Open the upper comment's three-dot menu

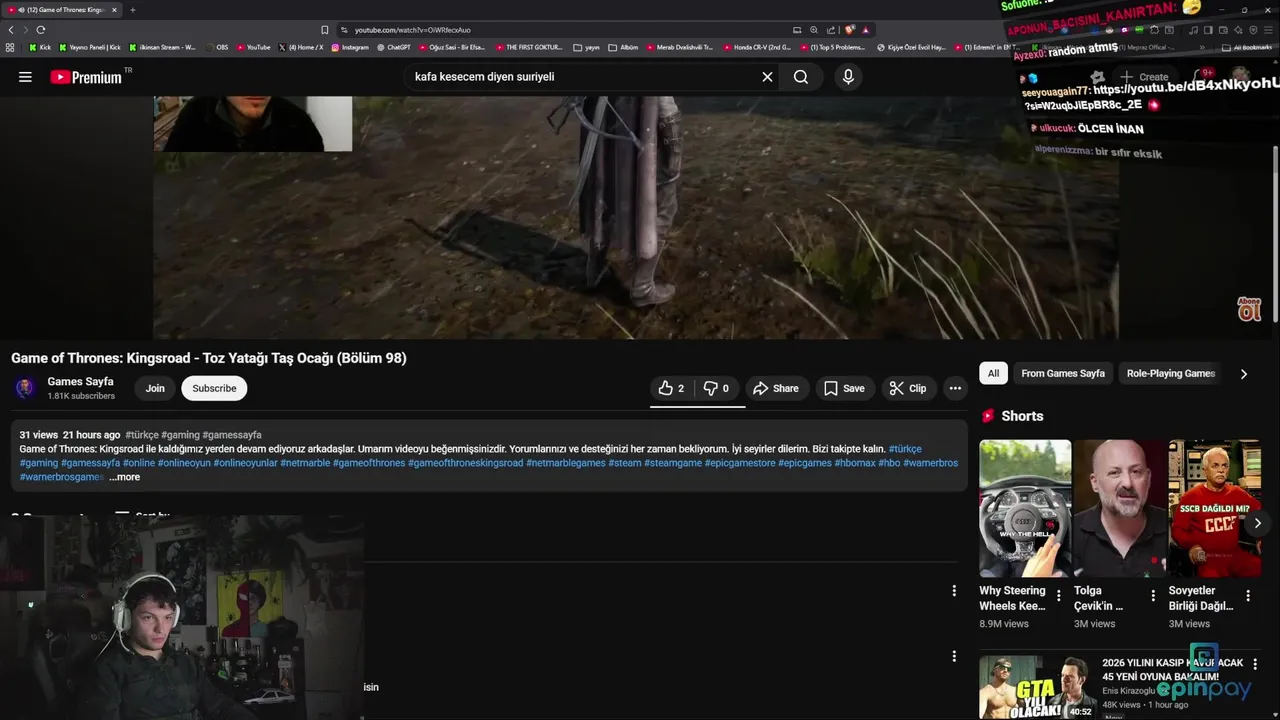click(954, 591)
